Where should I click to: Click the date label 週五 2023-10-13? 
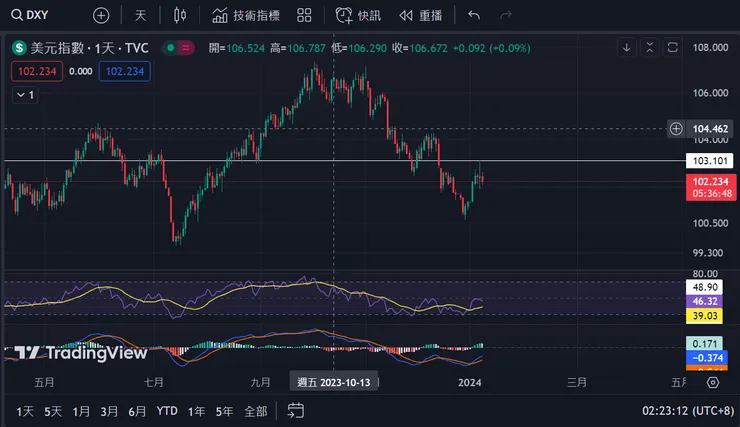pyautogui.click(x=334, y=382)
